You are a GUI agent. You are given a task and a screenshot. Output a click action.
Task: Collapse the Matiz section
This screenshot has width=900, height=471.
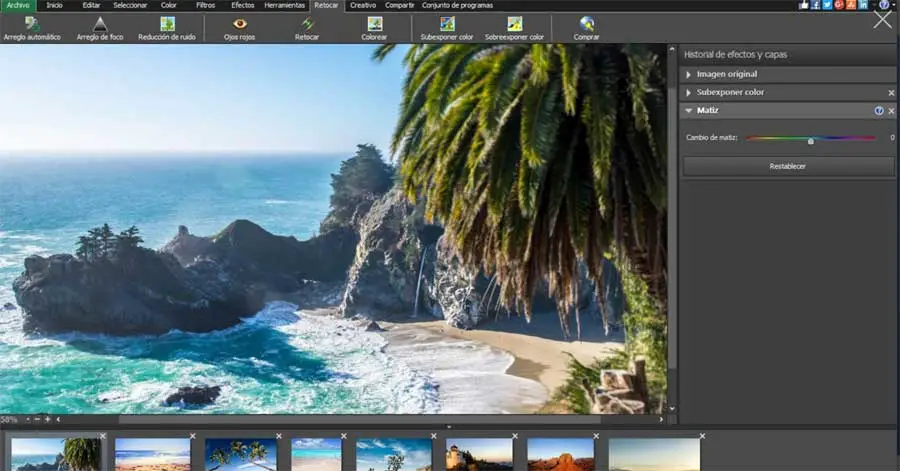[689, 110]
